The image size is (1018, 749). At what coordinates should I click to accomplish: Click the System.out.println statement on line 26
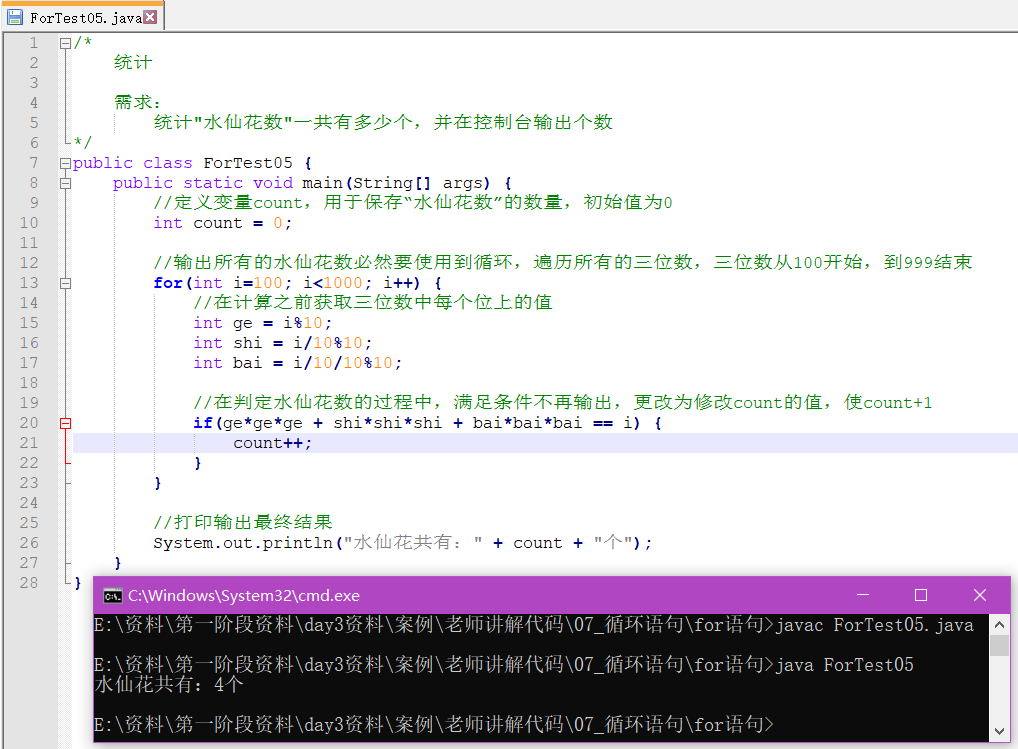(403, 543)
